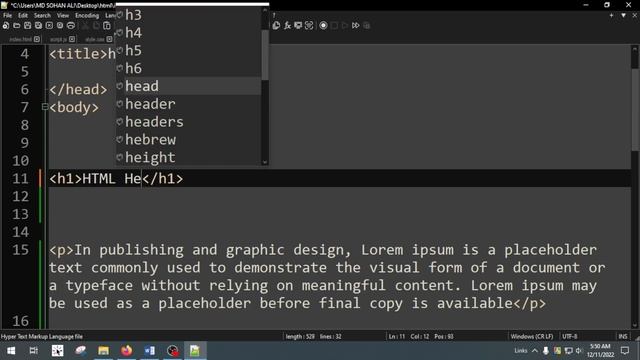Click autocomplete list scroll up arrow

point(265,10)
